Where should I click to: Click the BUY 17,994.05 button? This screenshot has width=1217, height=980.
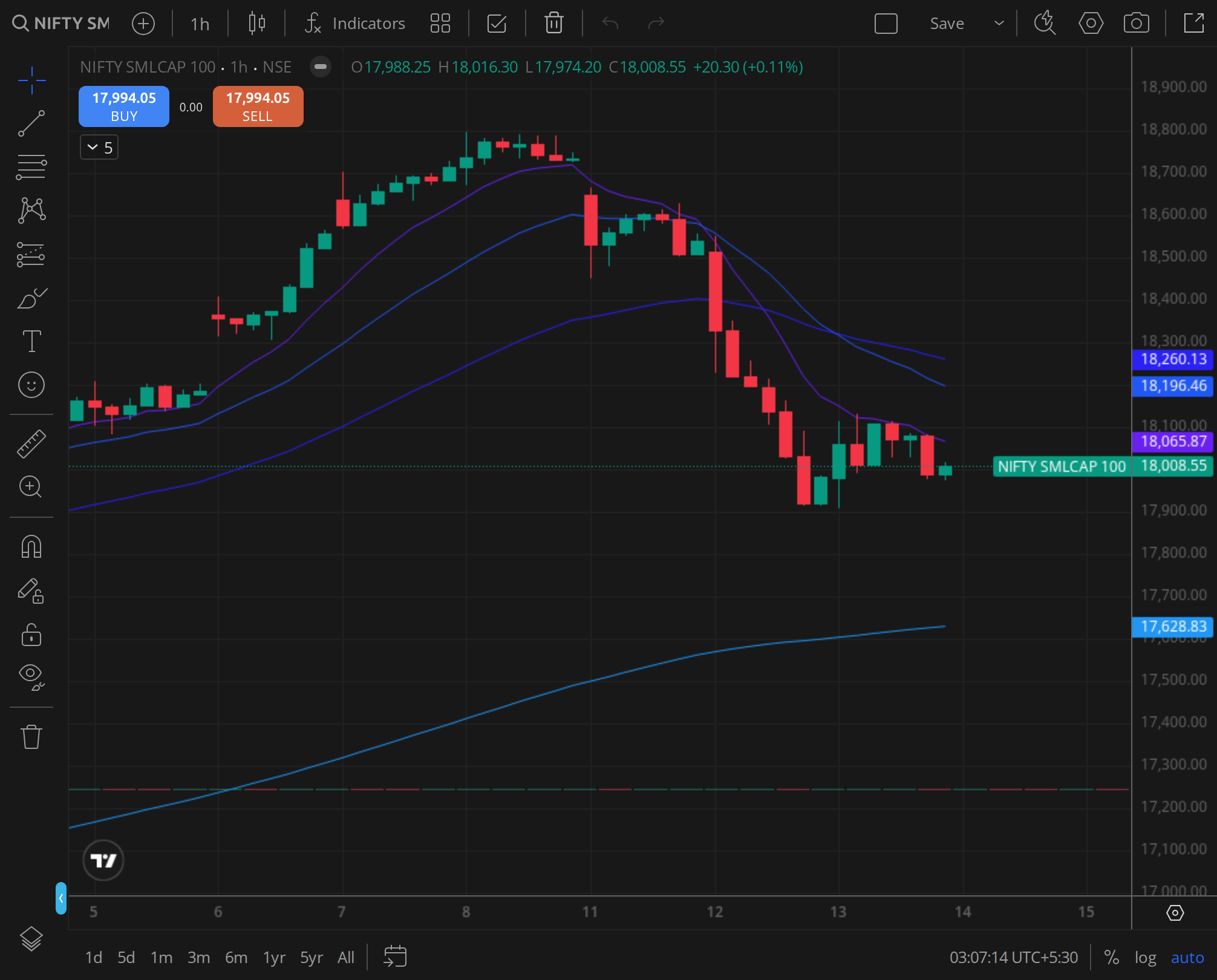[124, 106]
